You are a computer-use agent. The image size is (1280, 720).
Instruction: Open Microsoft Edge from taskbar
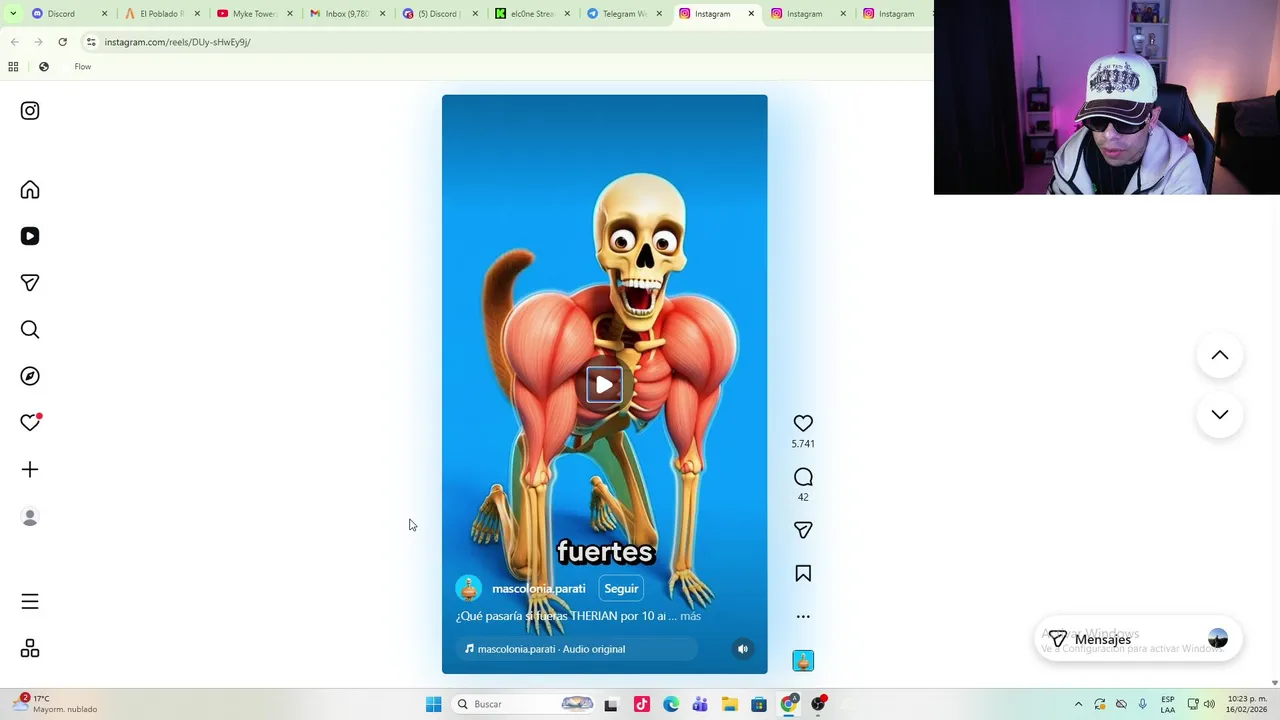pos(670,704)
